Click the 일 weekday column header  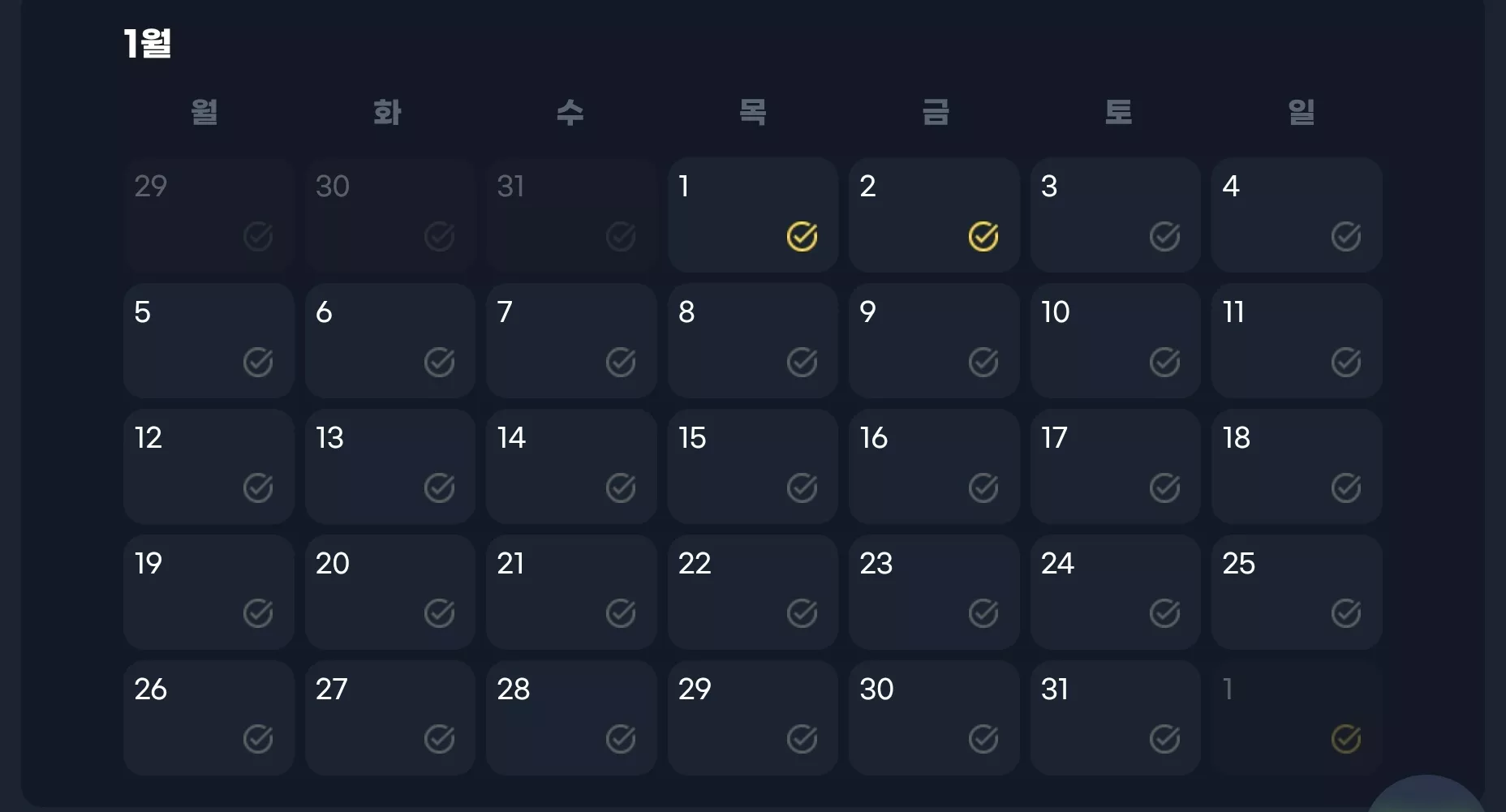pyautogui.click(x=1301, y=112)
